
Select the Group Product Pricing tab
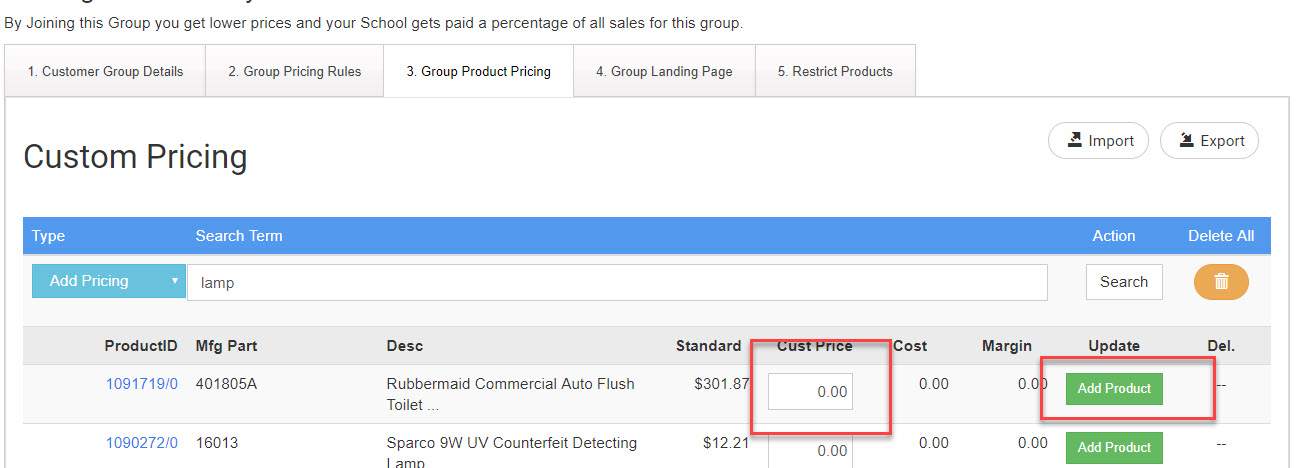478,71
